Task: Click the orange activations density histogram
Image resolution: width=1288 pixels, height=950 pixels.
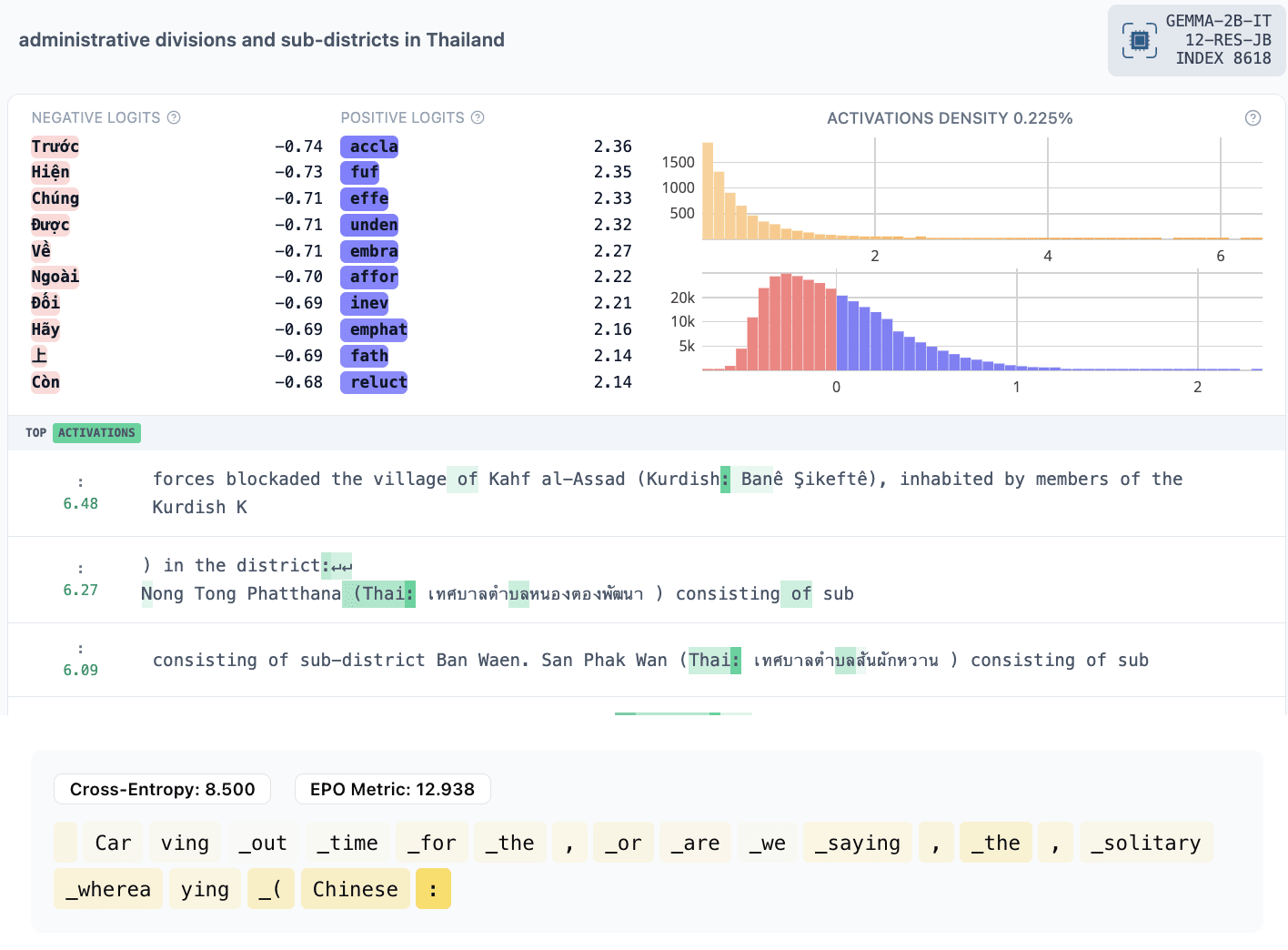Action: (x=981, y=196)
